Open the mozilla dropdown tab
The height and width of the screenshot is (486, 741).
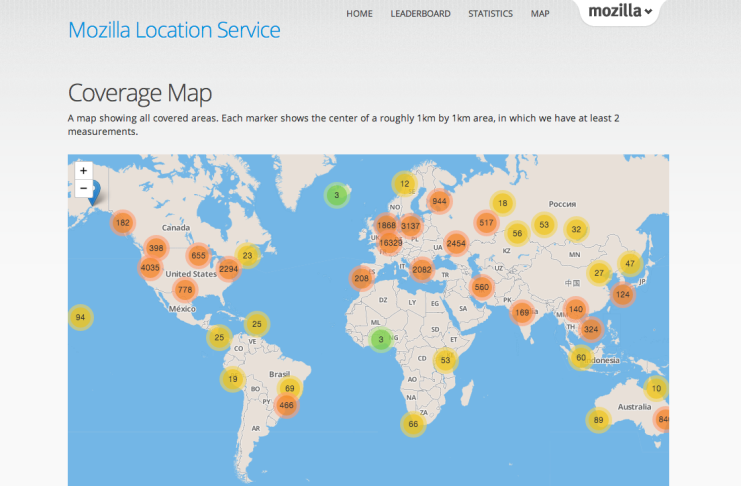point(619,13)
